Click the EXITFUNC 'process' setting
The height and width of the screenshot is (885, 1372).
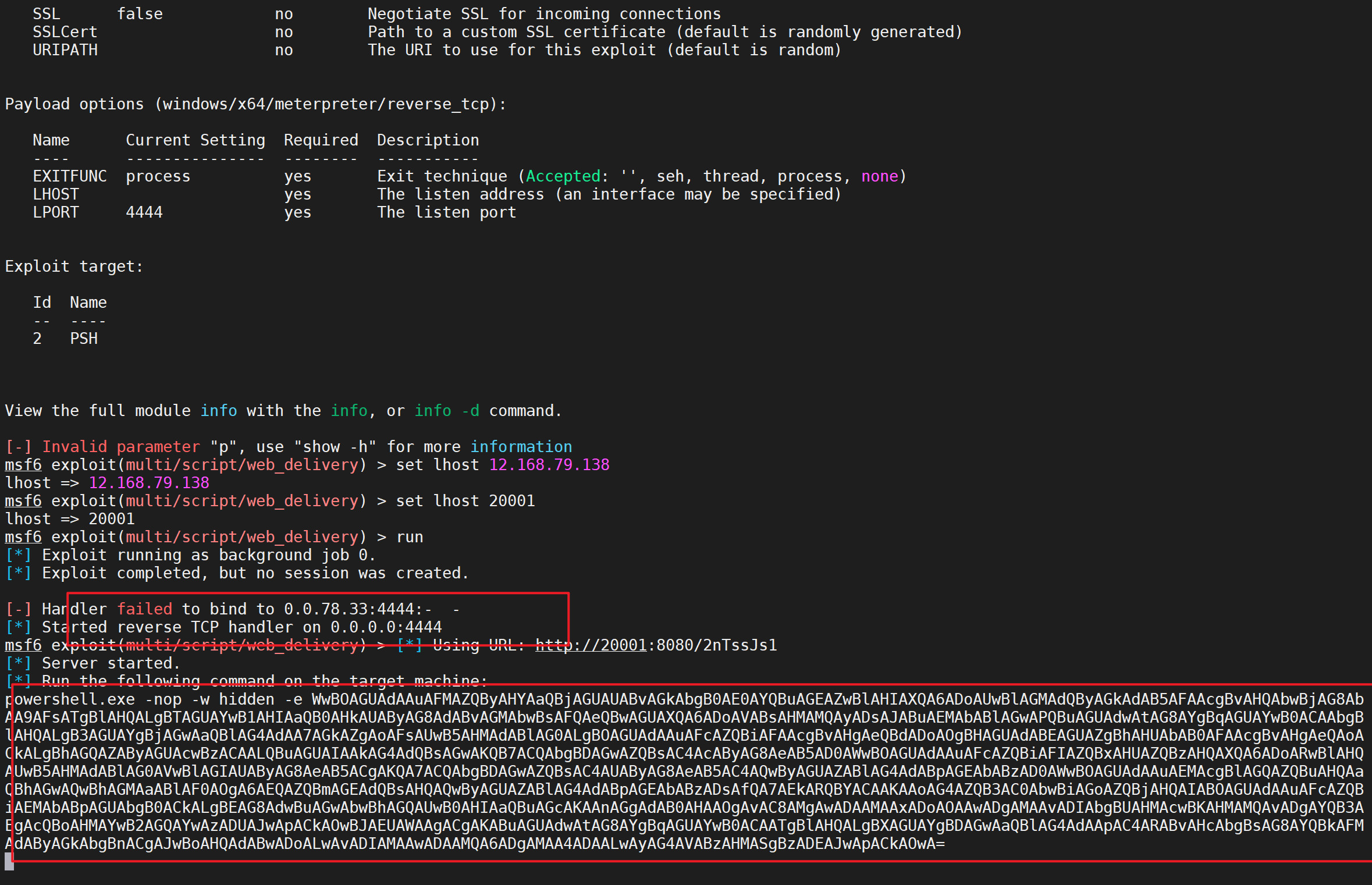point(158,176)
